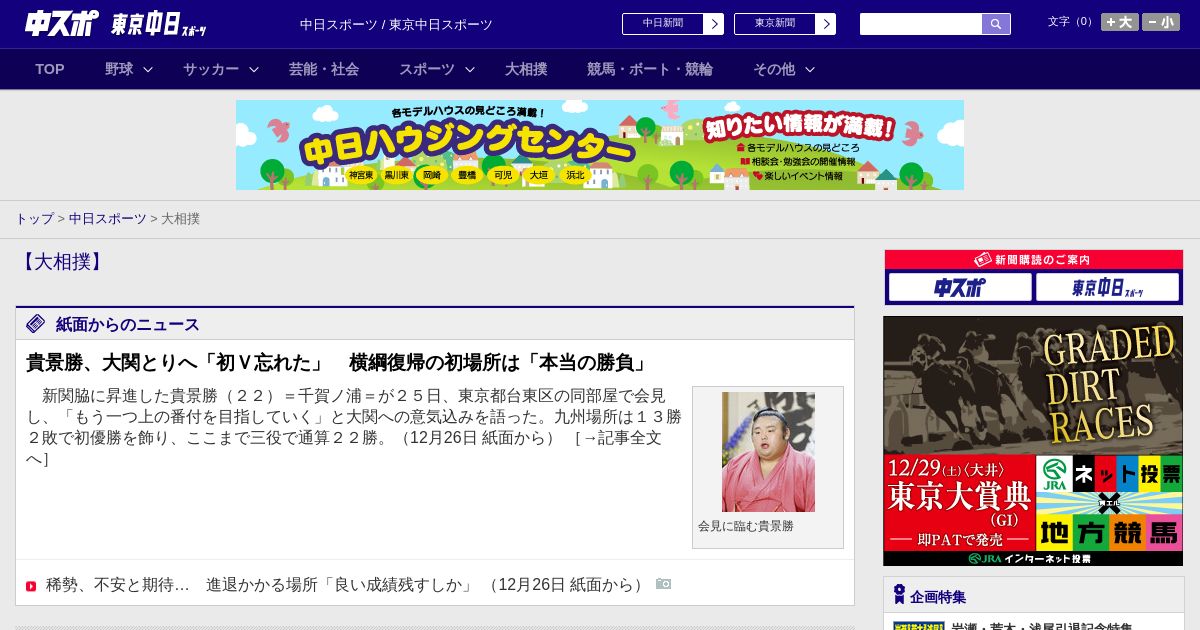Screen dimensions: 1200x630
Task: Click the 紙面からのニュース ticket icon
Action: click(x=36, y=323)
